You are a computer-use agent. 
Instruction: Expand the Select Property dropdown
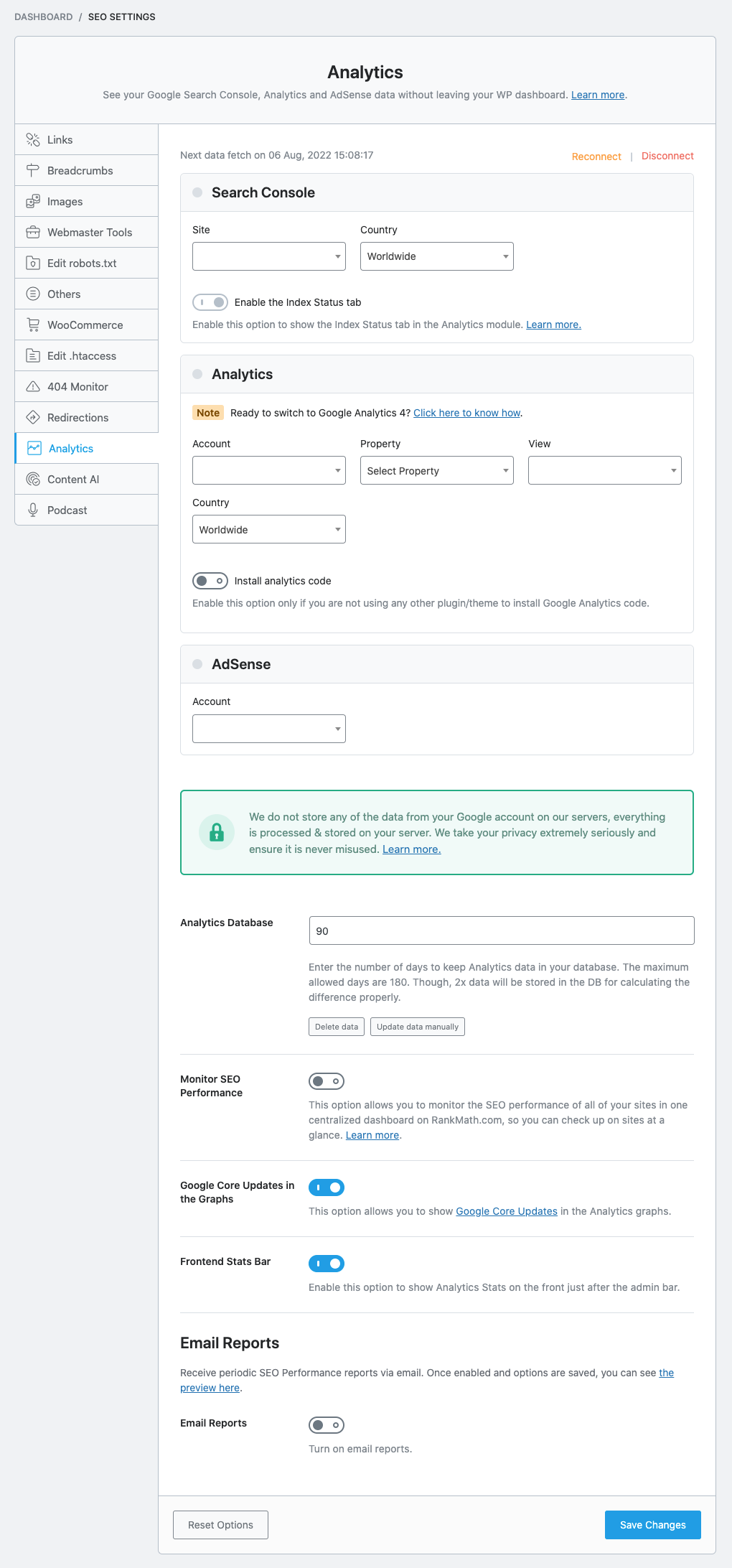coord(436,471)
